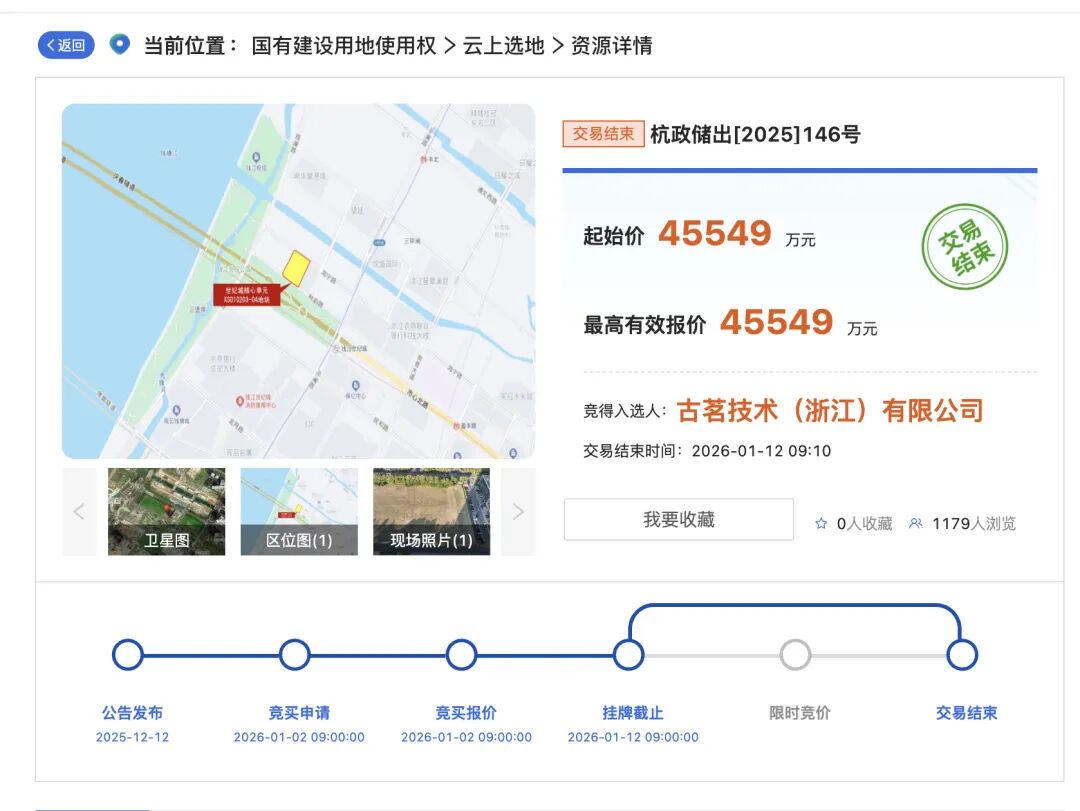The height and width of the screenshot is (811, 1080).
Task: Click 古茗技术（浙江）有限公司 company name
Action: (830, 411)
